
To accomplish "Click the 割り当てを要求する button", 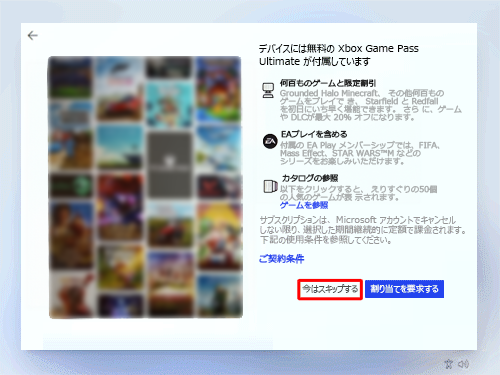I will coord(404,289).
